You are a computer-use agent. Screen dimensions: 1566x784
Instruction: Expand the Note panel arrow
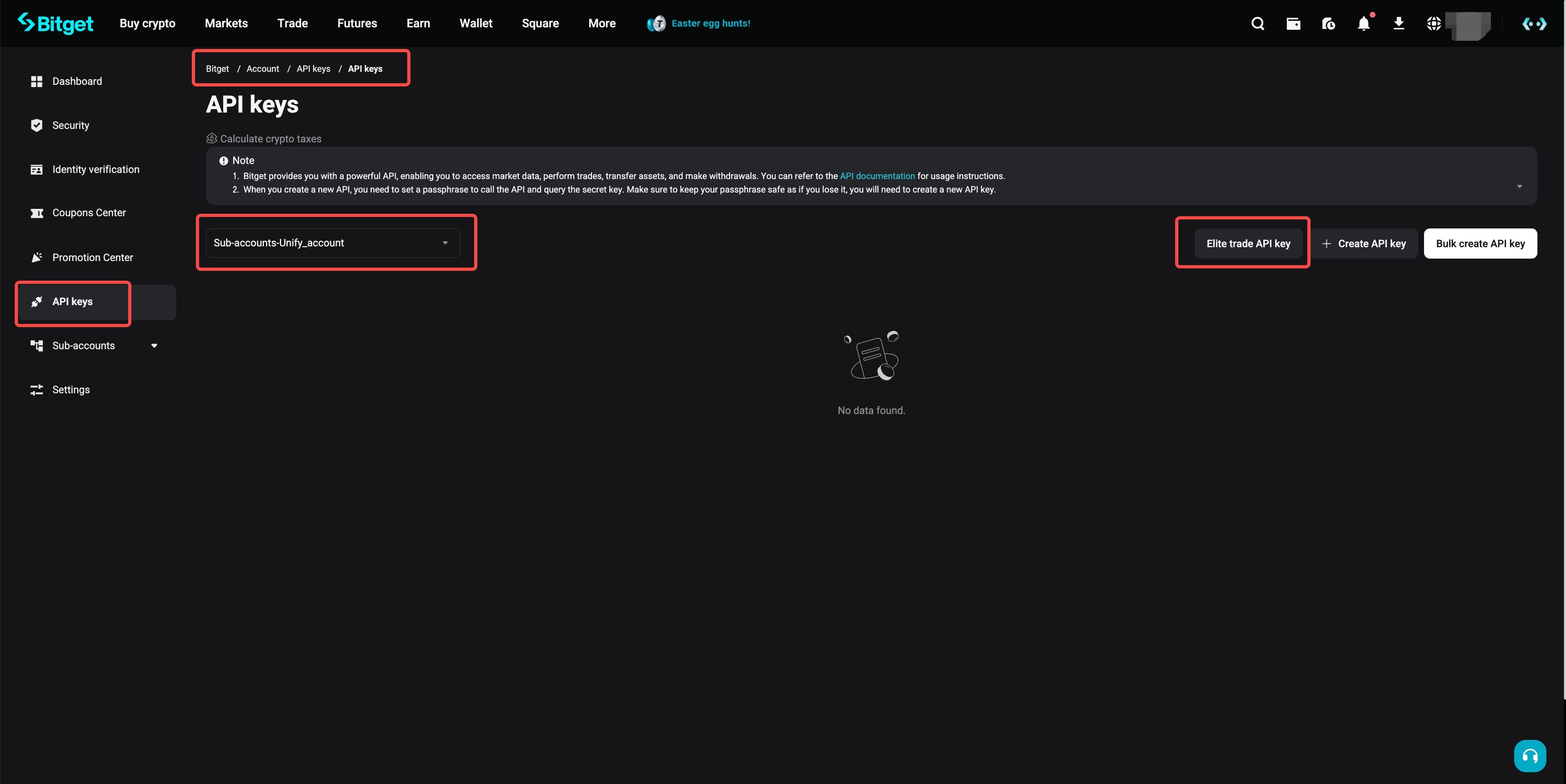1519,186
